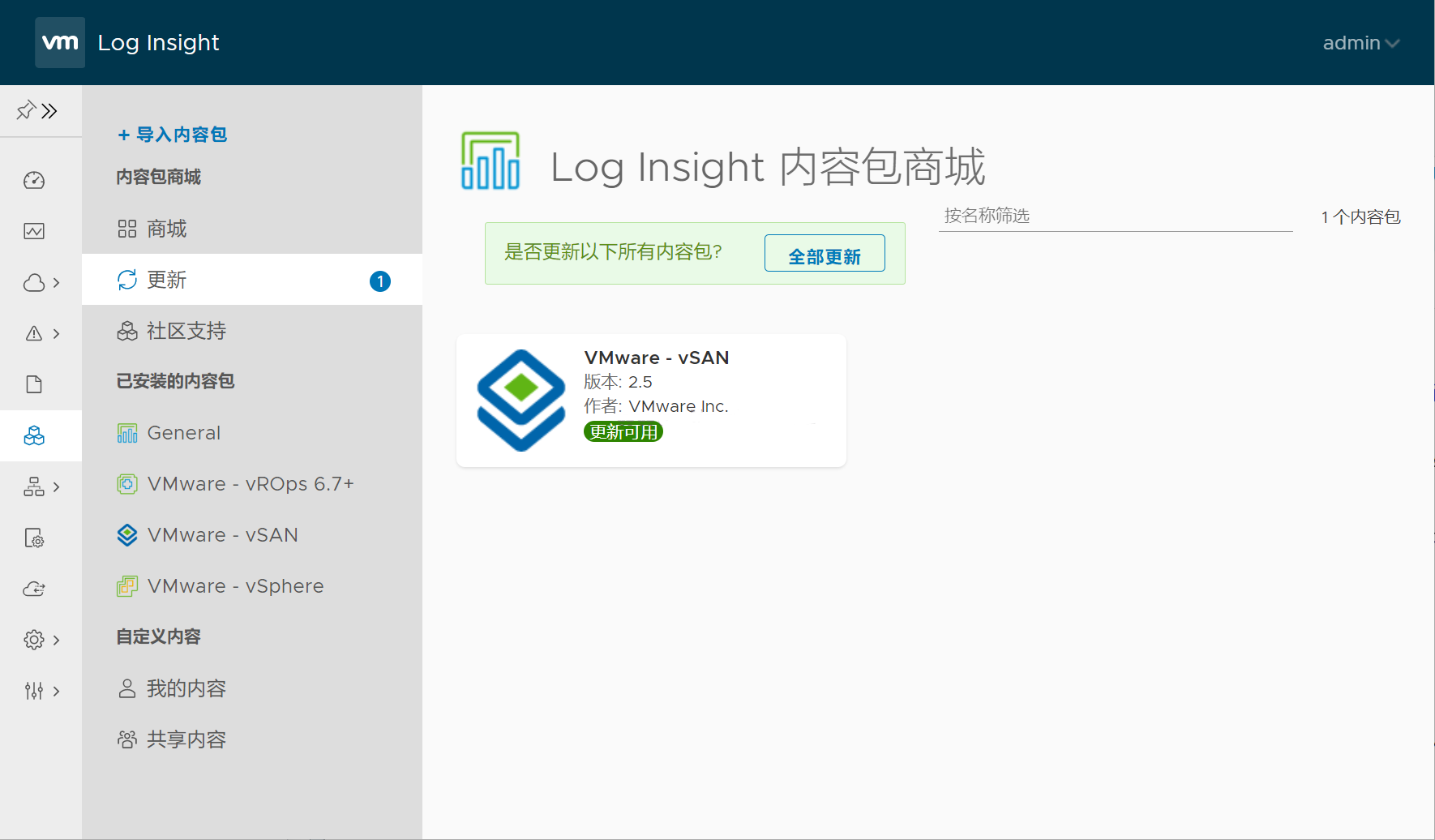Click the 导入内容包 link
This screenshot has height=840, width=1435.
click(x=173, y=135)
